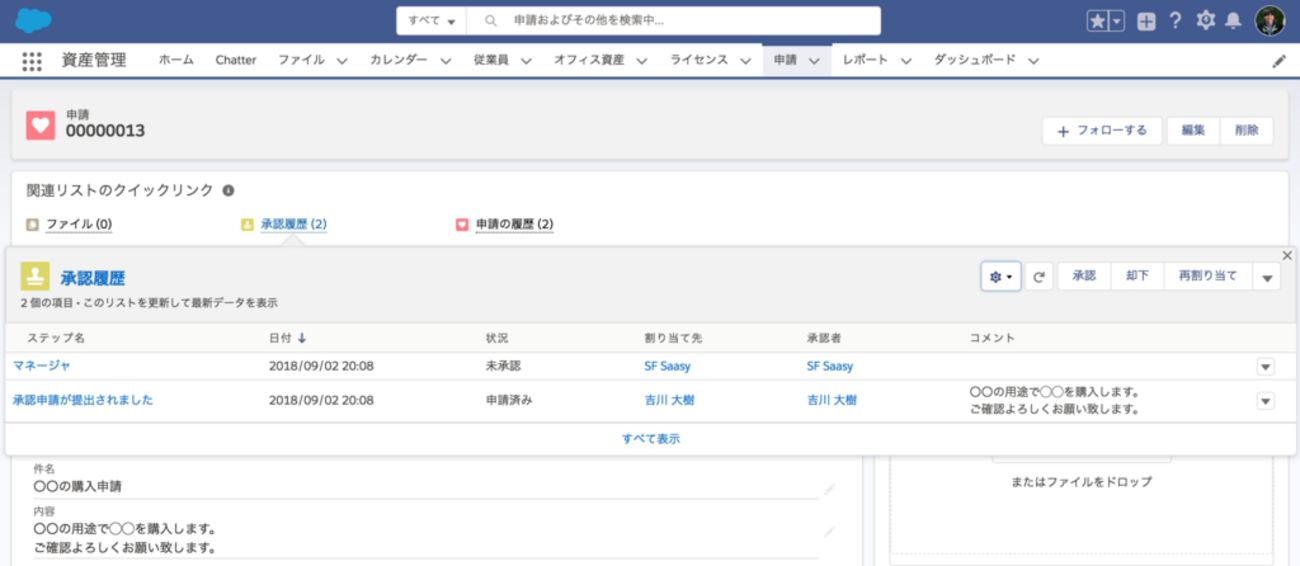Expand the カレンダー tab chevron
Screen dimensions: 1300x566
(x=445, y=61)
